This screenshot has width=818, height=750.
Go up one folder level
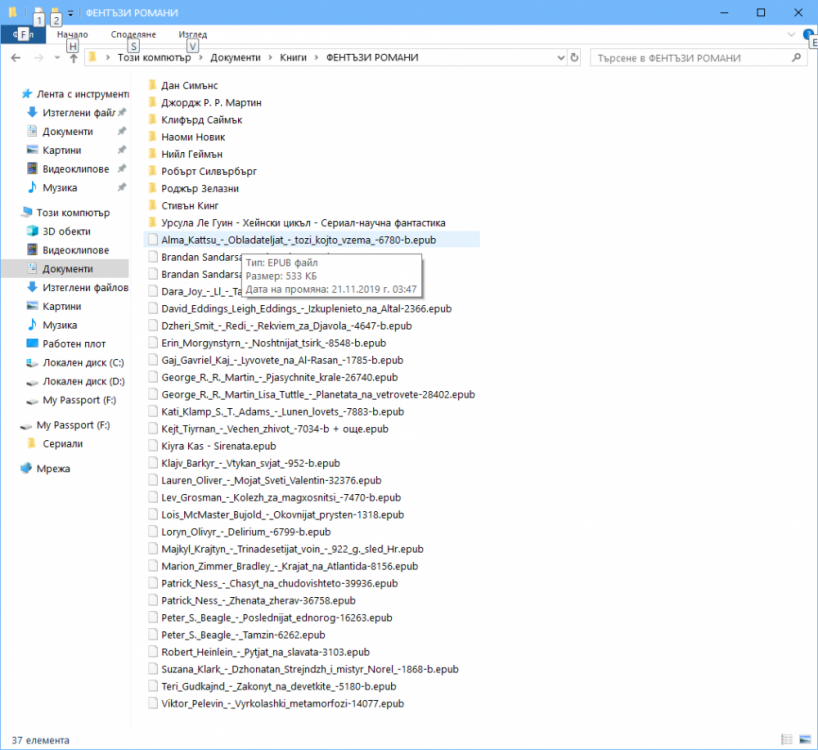[x=74, y=58]
